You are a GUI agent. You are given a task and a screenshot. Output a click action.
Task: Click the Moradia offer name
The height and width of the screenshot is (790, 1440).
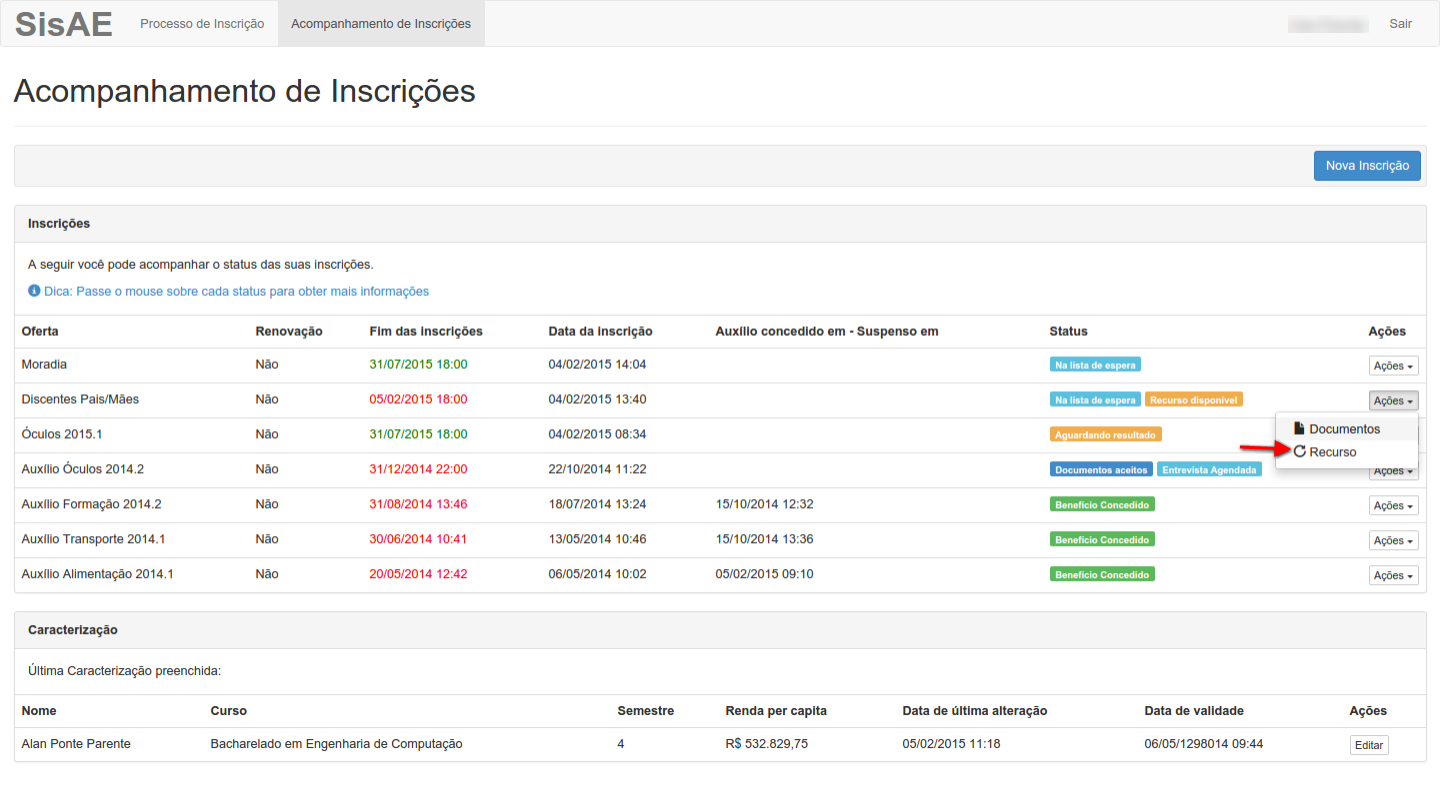(44, 364)
